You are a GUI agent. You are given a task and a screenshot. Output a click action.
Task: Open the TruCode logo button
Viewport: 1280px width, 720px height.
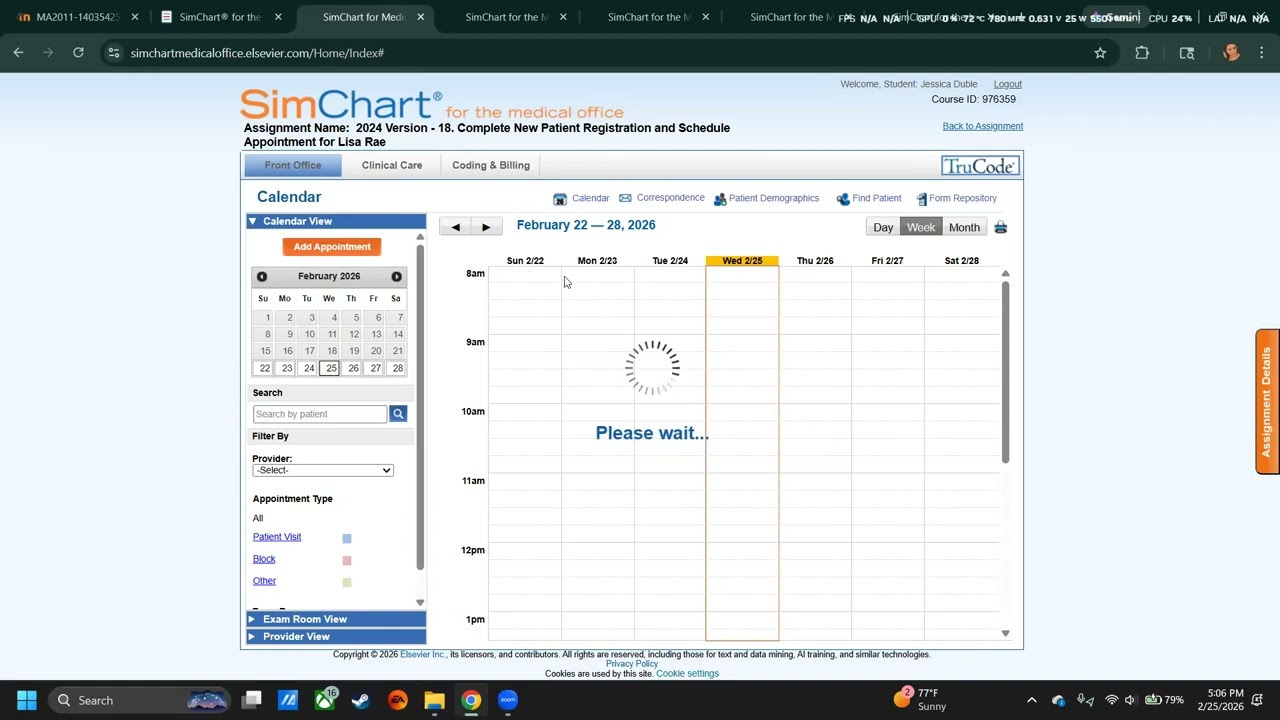[980, 166]
